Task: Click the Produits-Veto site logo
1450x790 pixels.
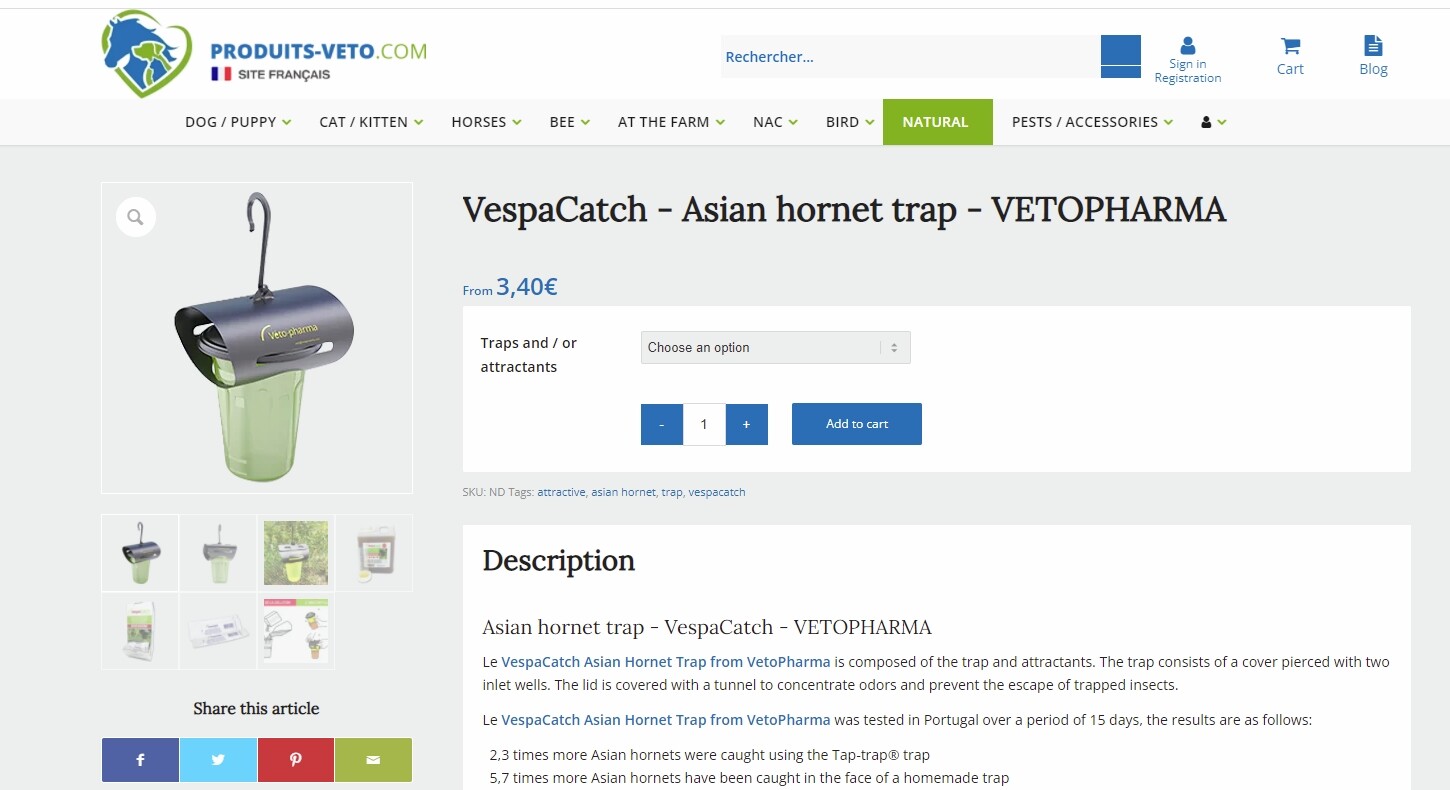Action: [264, 54]
